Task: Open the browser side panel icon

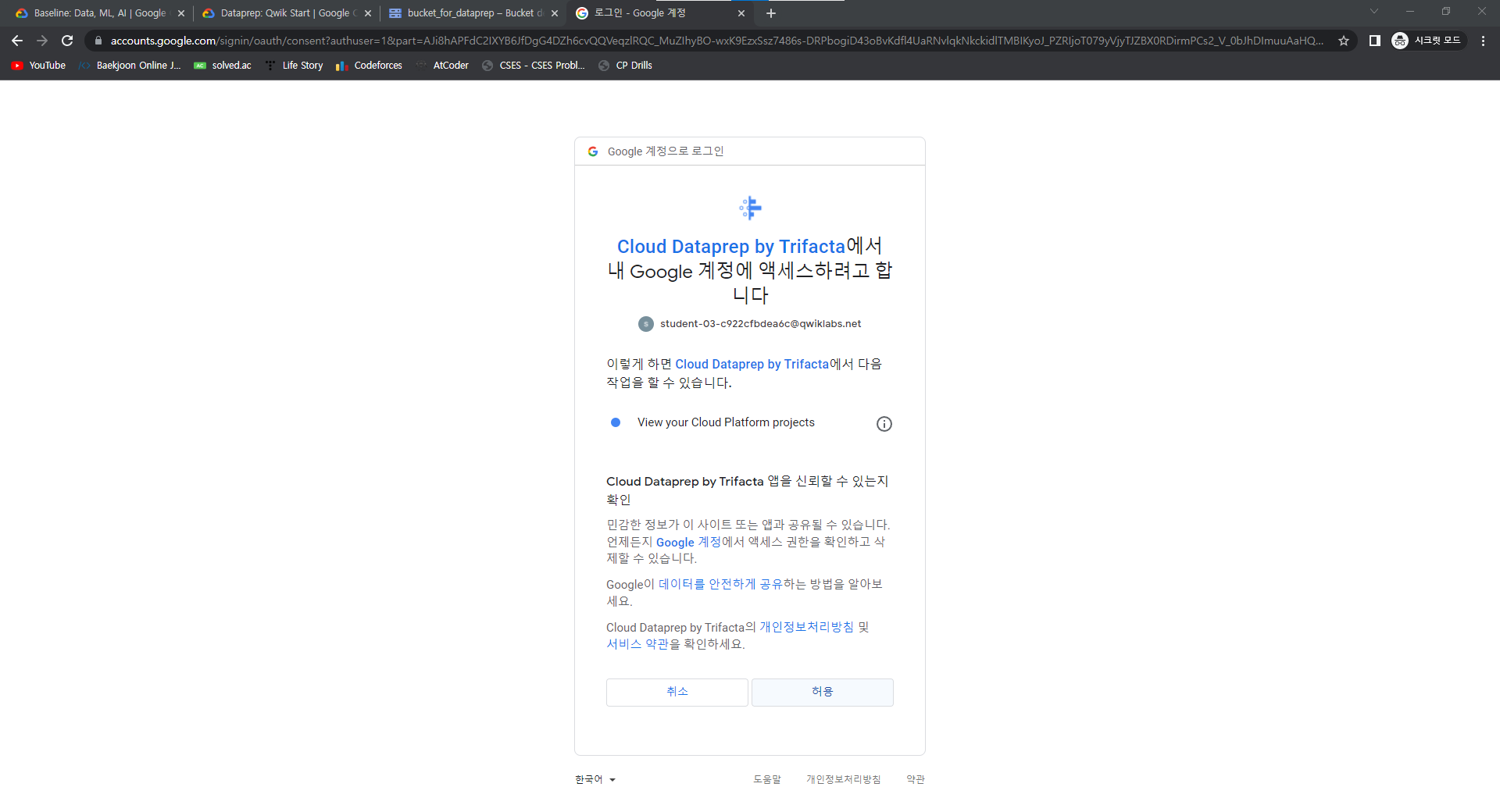Action: pos(1375,41)
